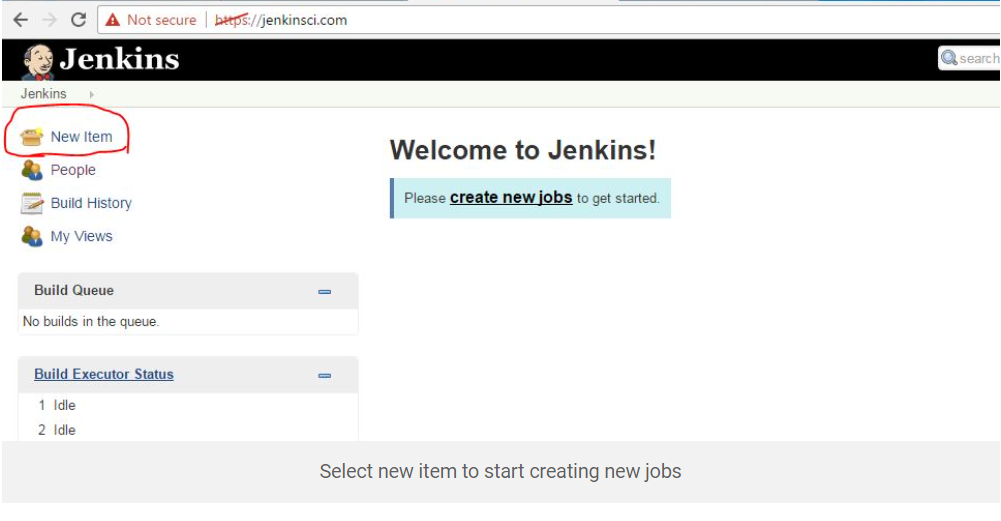This screenshot has height=521, width=1001.
Task: Click the My Views icon
Action: click(x=31, y=236)
